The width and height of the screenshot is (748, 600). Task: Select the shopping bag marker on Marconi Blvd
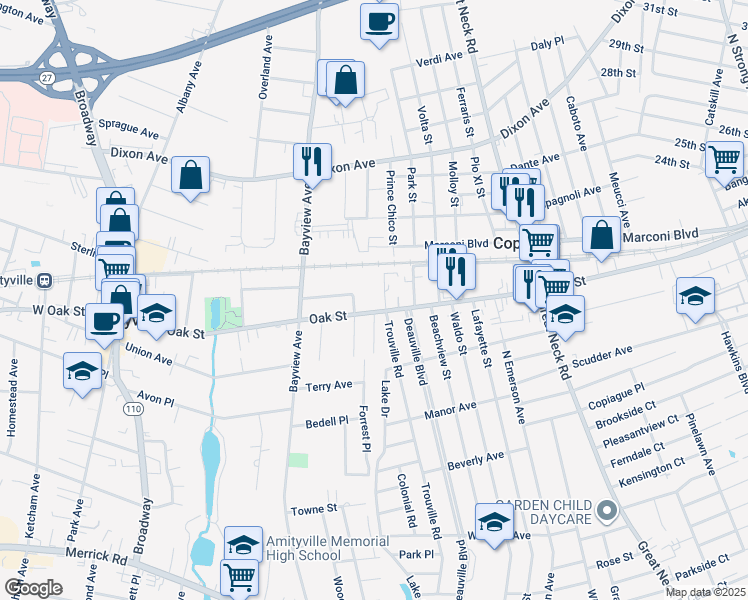[601, 236]
